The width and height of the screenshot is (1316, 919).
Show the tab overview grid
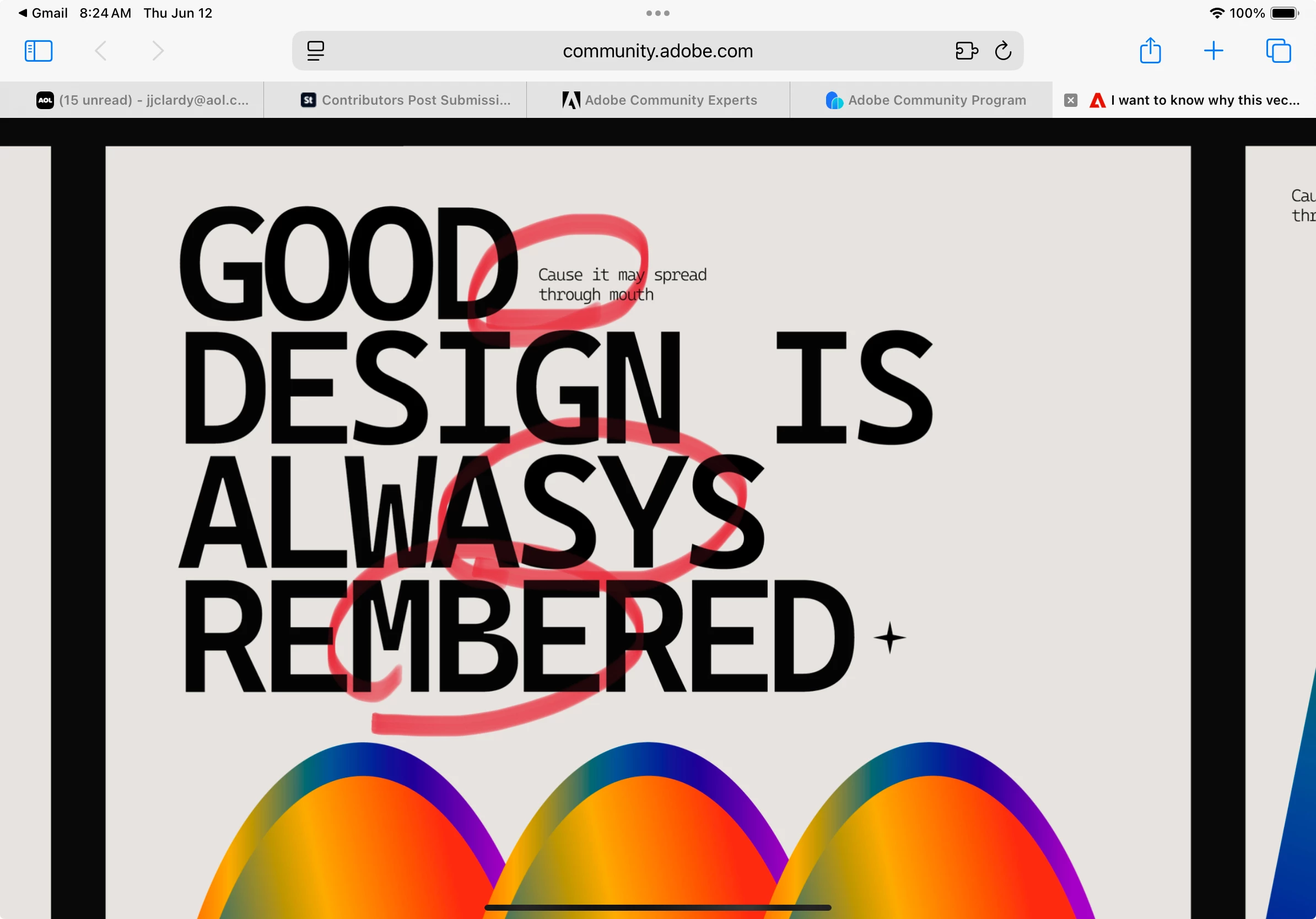point(1278,51)
